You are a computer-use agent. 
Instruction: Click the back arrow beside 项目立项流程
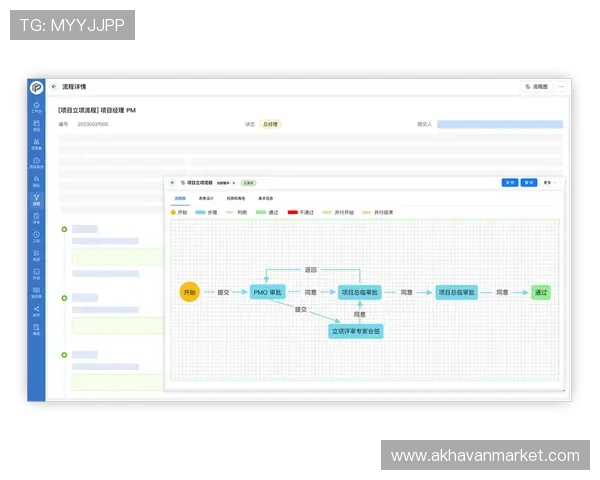[x=171, y=183]
